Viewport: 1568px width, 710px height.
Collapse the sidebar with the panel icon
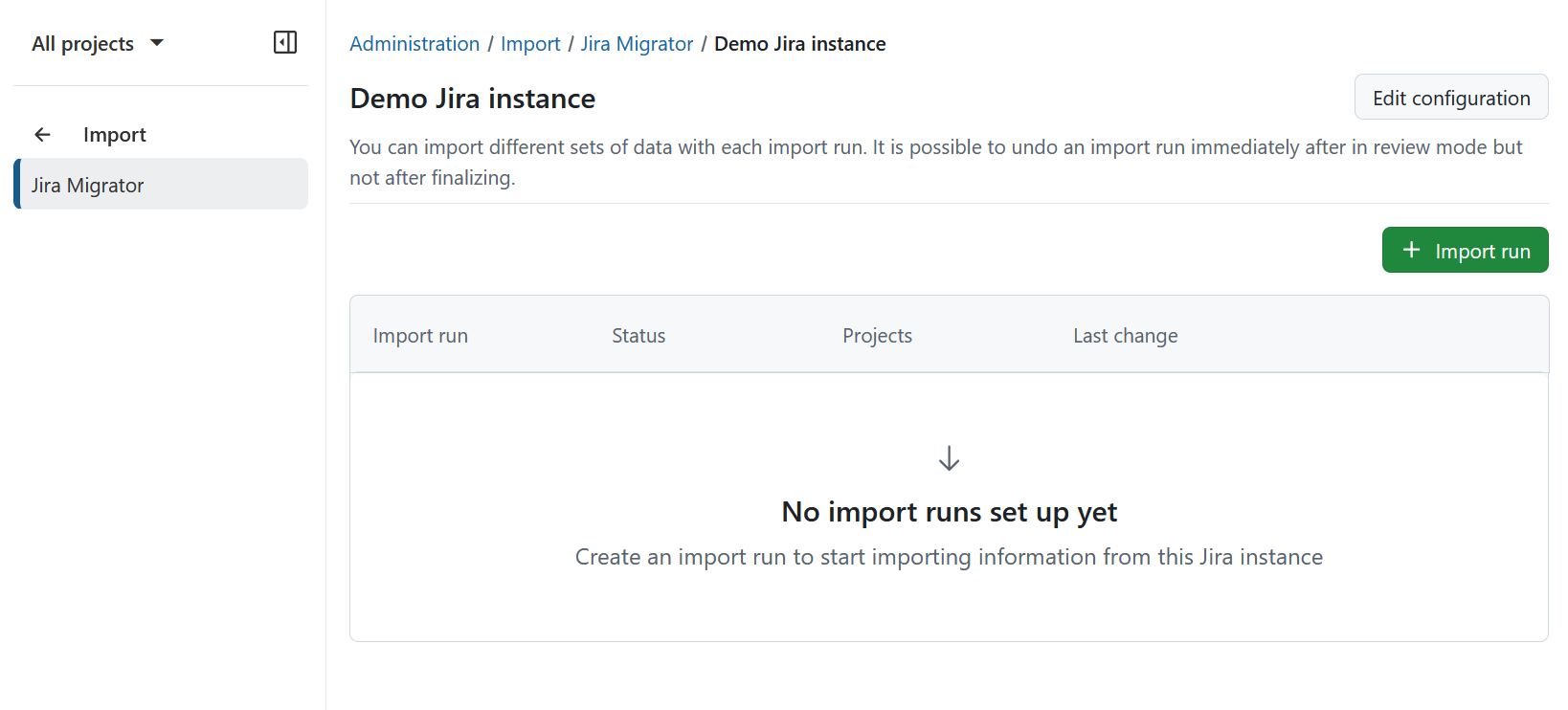285,42
